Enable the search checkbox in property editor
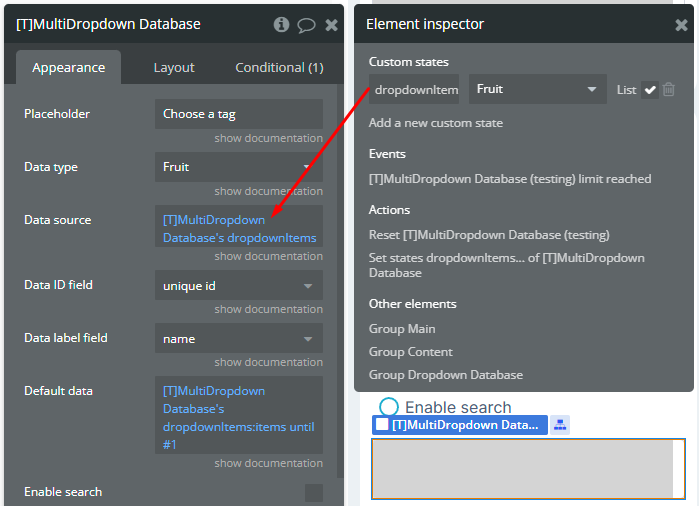Screen dimensions: 699x506 point(314,492)
